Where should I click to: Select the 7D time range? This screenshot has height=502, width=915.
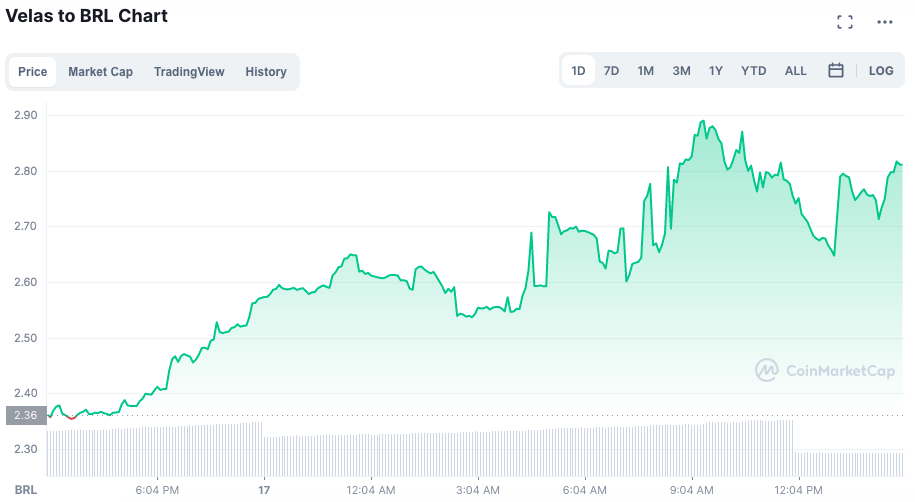point(611,71)
